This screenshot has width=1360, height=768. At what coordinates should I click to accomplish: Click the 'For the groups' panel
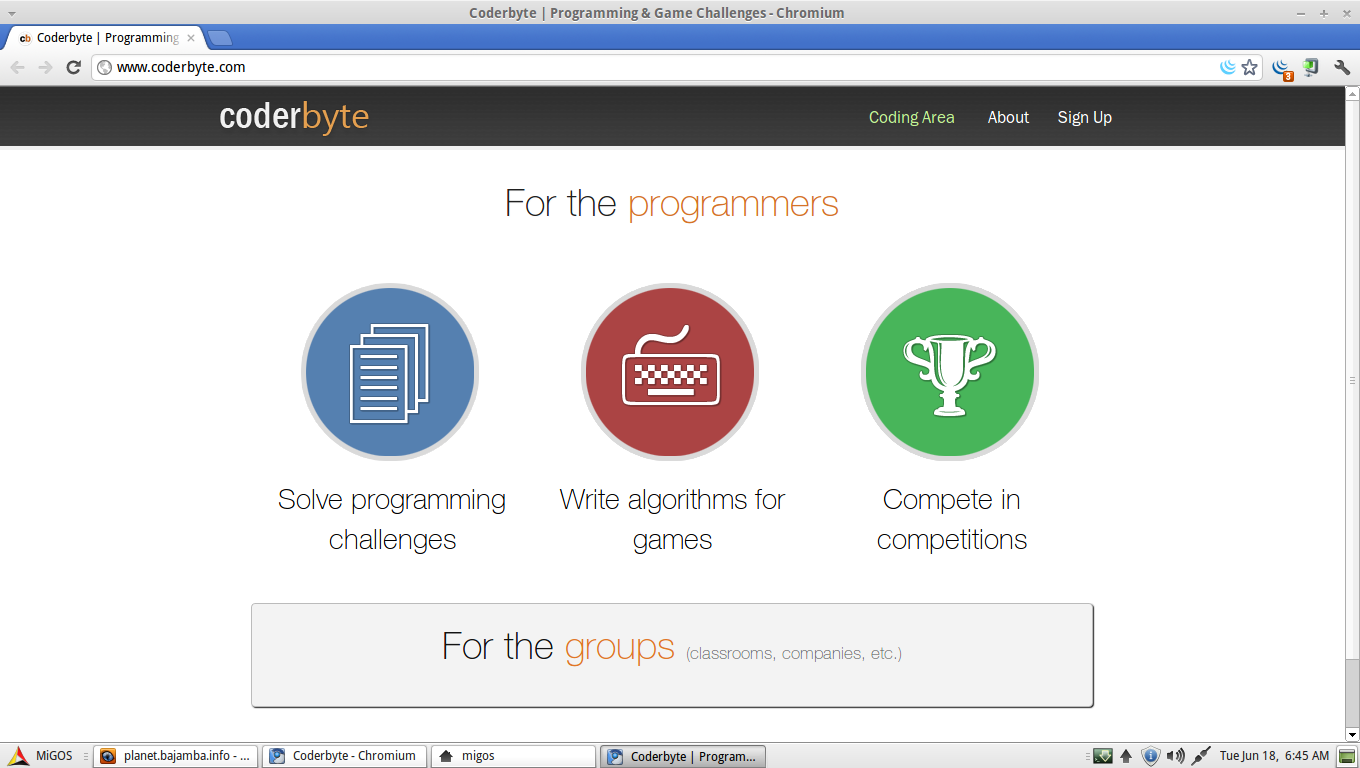point(672,655)
